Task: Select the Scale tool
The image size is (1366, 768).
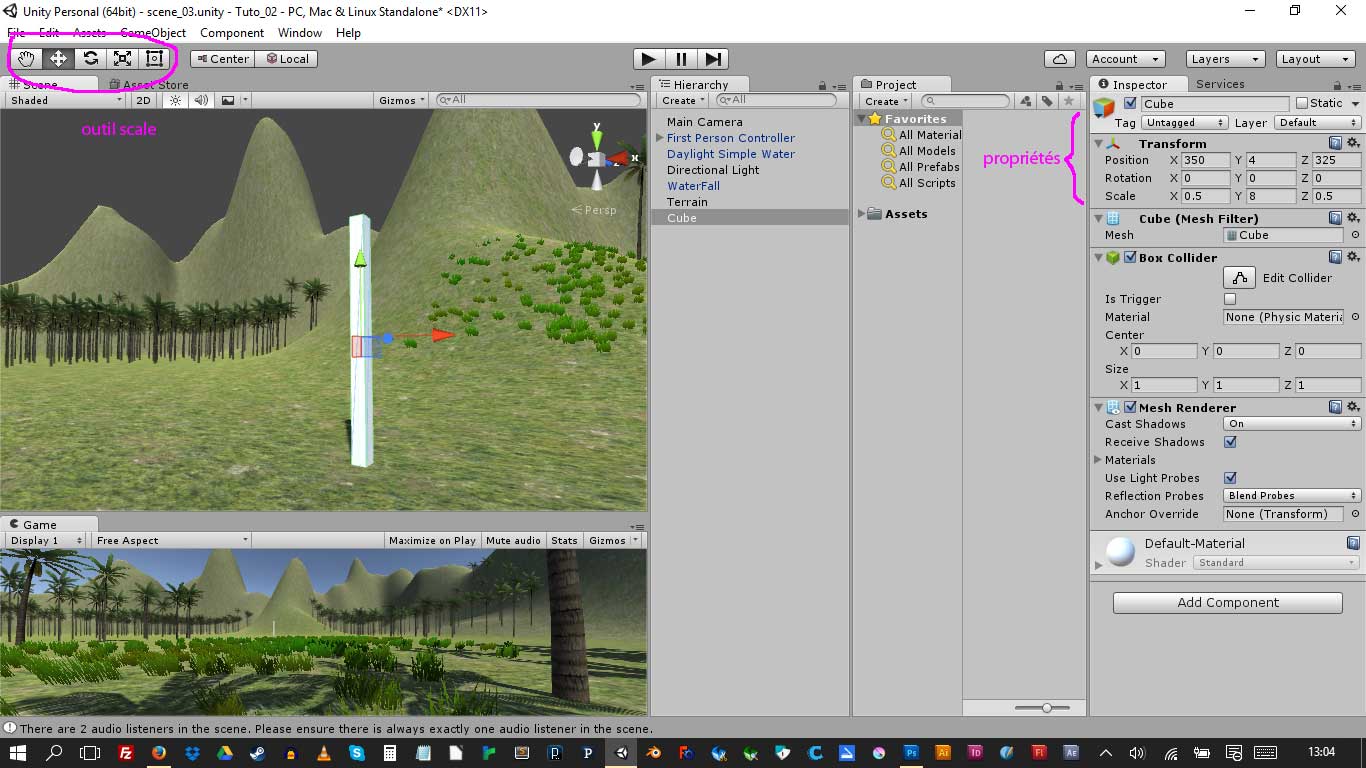Action: pyautogui.click(x=123, y=59)
